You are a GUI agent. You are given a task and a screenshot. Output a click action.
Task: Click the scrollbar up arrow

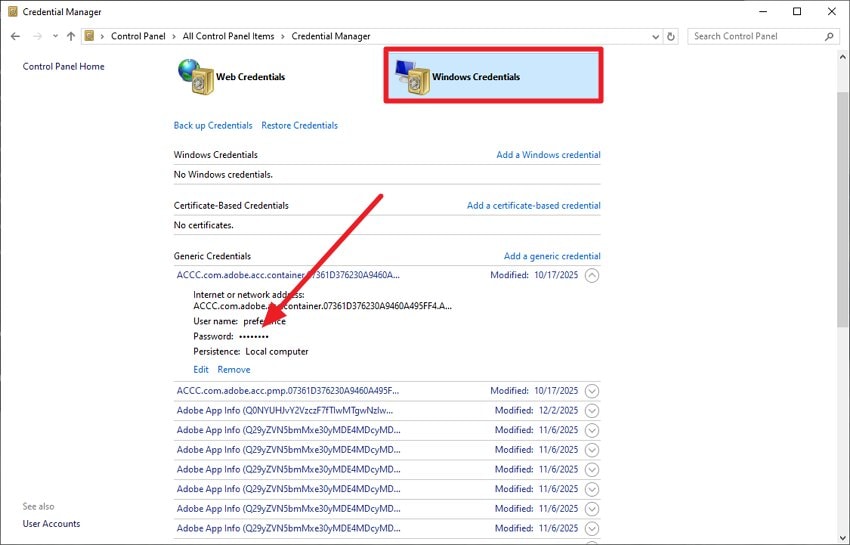842,56
